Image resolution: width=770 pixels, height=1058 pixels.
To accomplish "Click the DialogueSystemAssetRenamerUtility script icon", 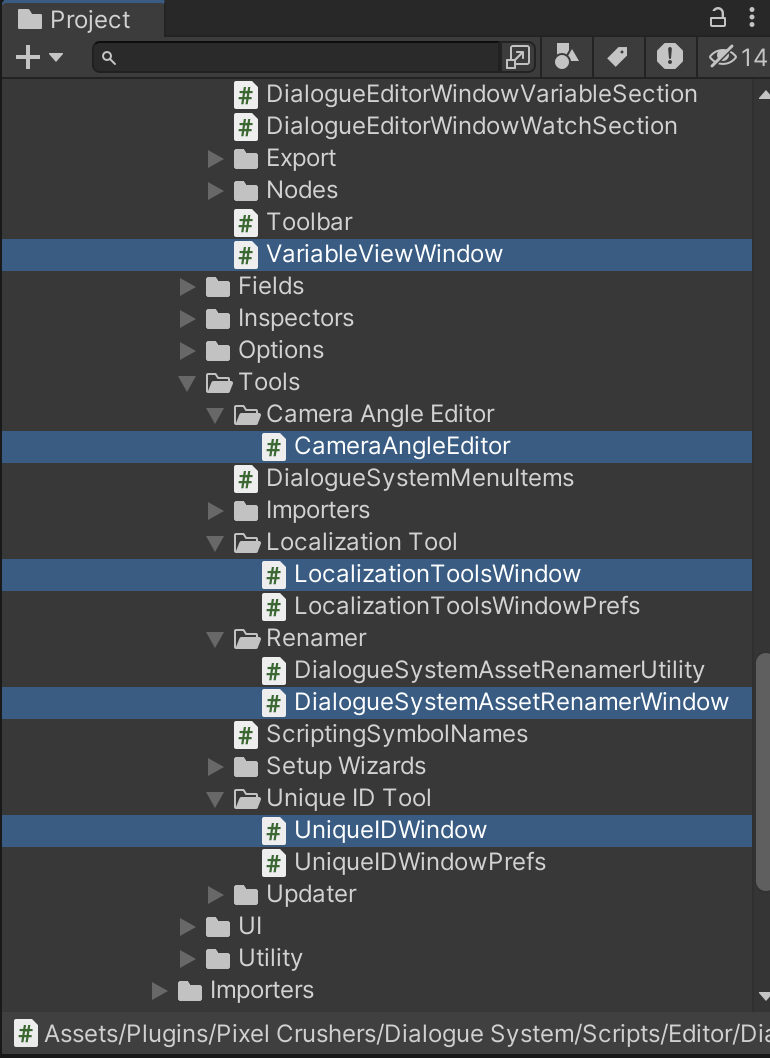I will pos(273,671).
